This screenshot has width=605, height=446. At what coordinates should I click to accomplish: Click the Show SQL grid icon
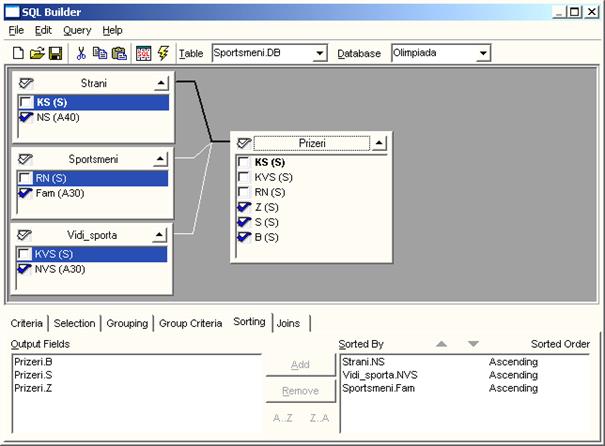point(143,53)
